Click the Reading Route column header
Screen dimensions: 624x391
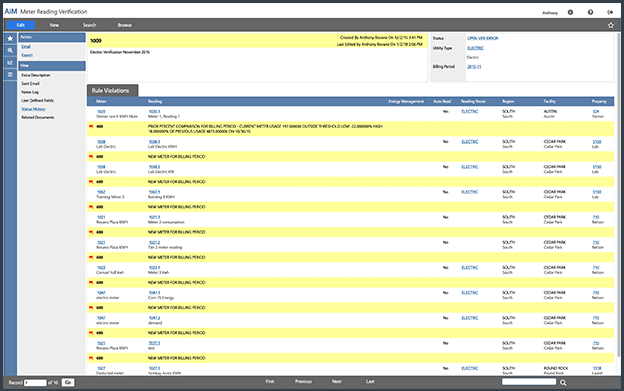coord(473,101)
